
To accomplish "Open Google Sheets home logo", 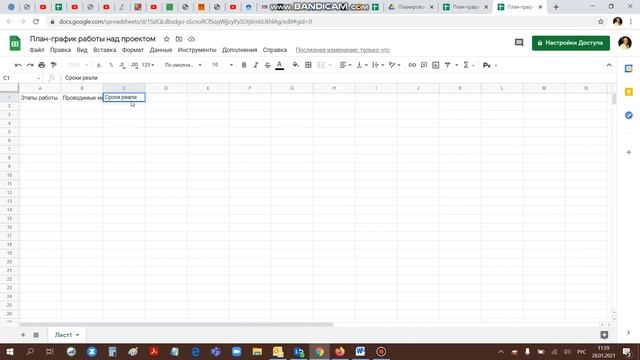I will pos(15,43).
